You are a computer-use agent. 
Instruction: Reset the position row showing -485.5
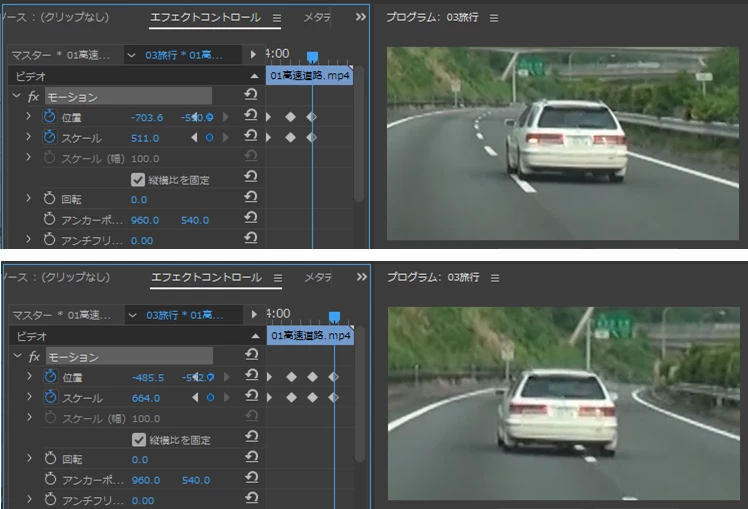pos(251,375)
